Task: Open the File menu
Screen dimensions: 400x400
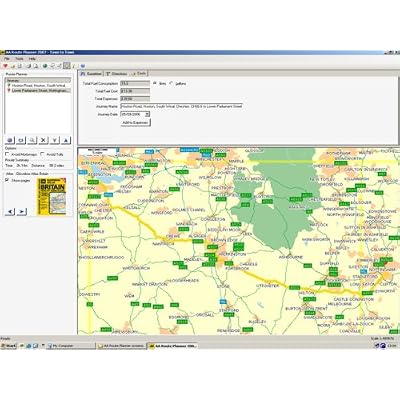Action: (x=7, y=59)
